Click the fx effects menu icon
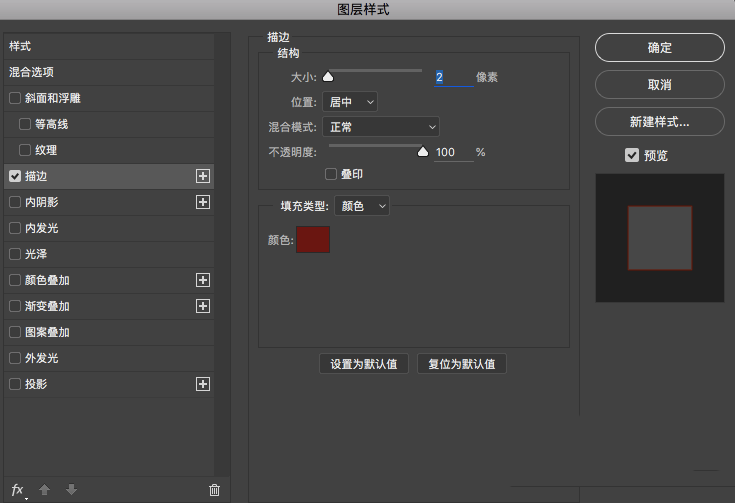Image resolution: width=735 pixels, height=503 pixels. coord(17,489)
